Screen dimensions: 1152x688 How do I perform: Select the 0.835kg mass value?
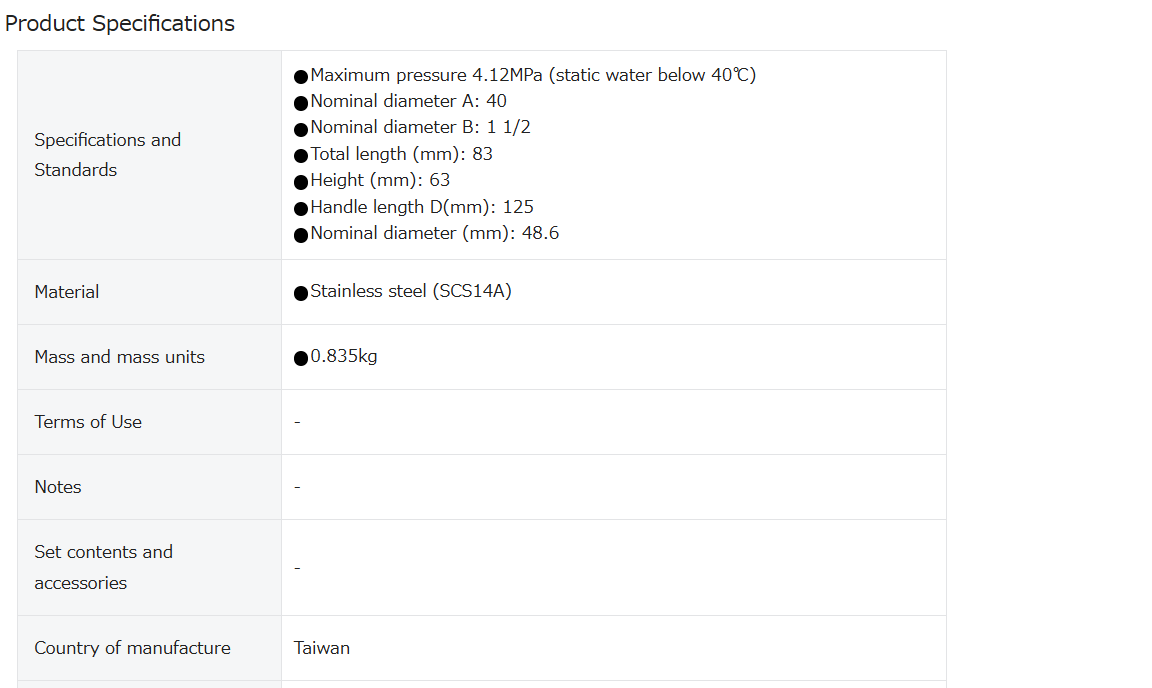344,356
